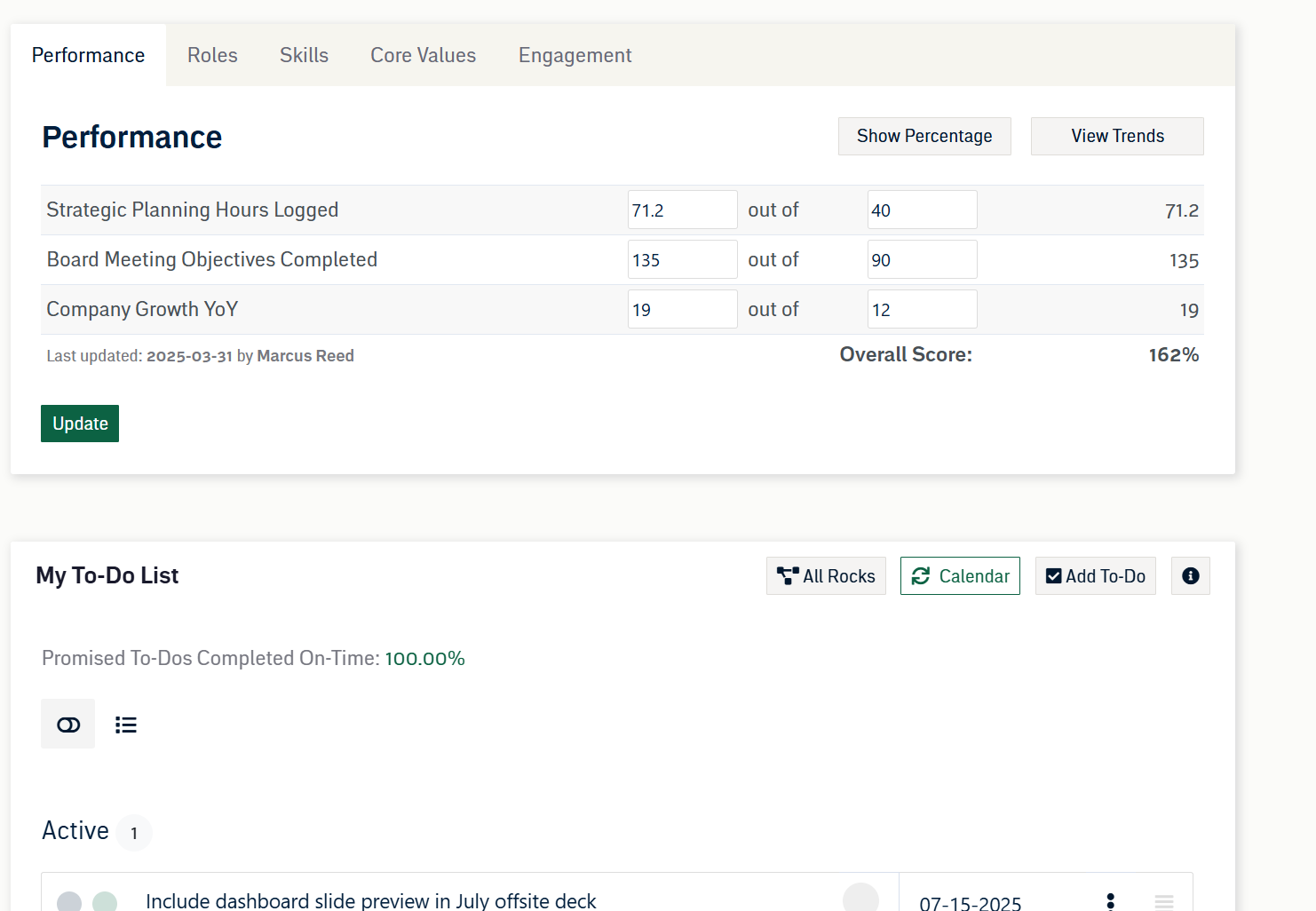Click the Active count badge 1

point(134,833)
